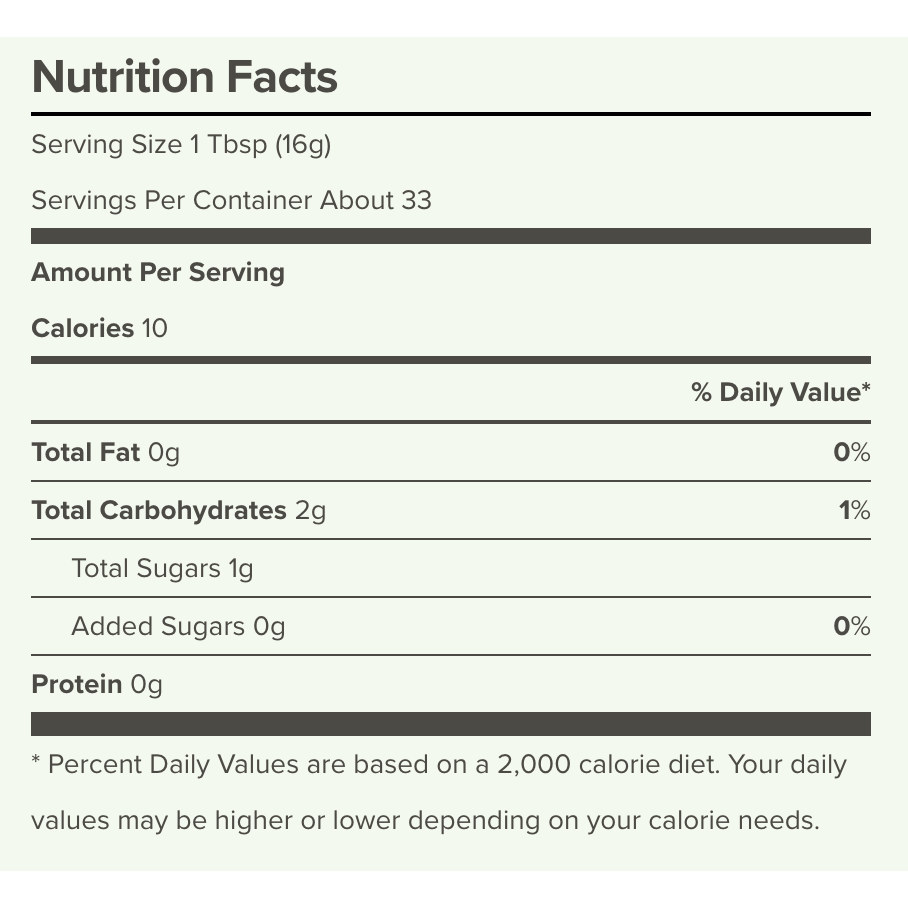Screen dimensions: 908x908
Task: Click the thick bar below Servings Per Container
Action: coord(450,237)
